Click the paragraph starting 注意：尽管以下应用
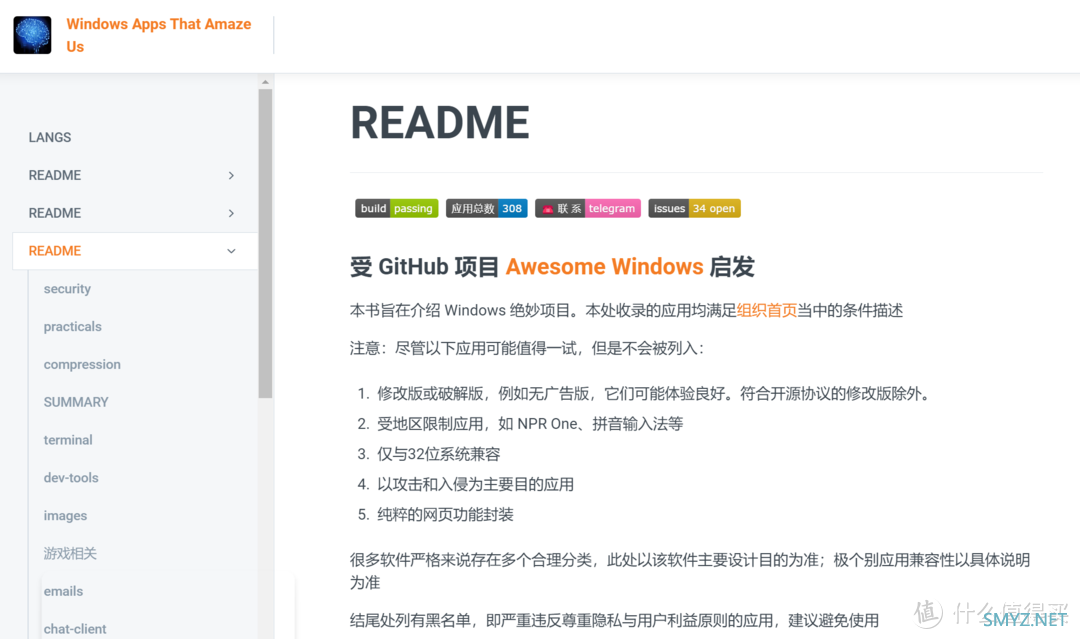This screenshot has width=1080, height=639. click(526, 348)
